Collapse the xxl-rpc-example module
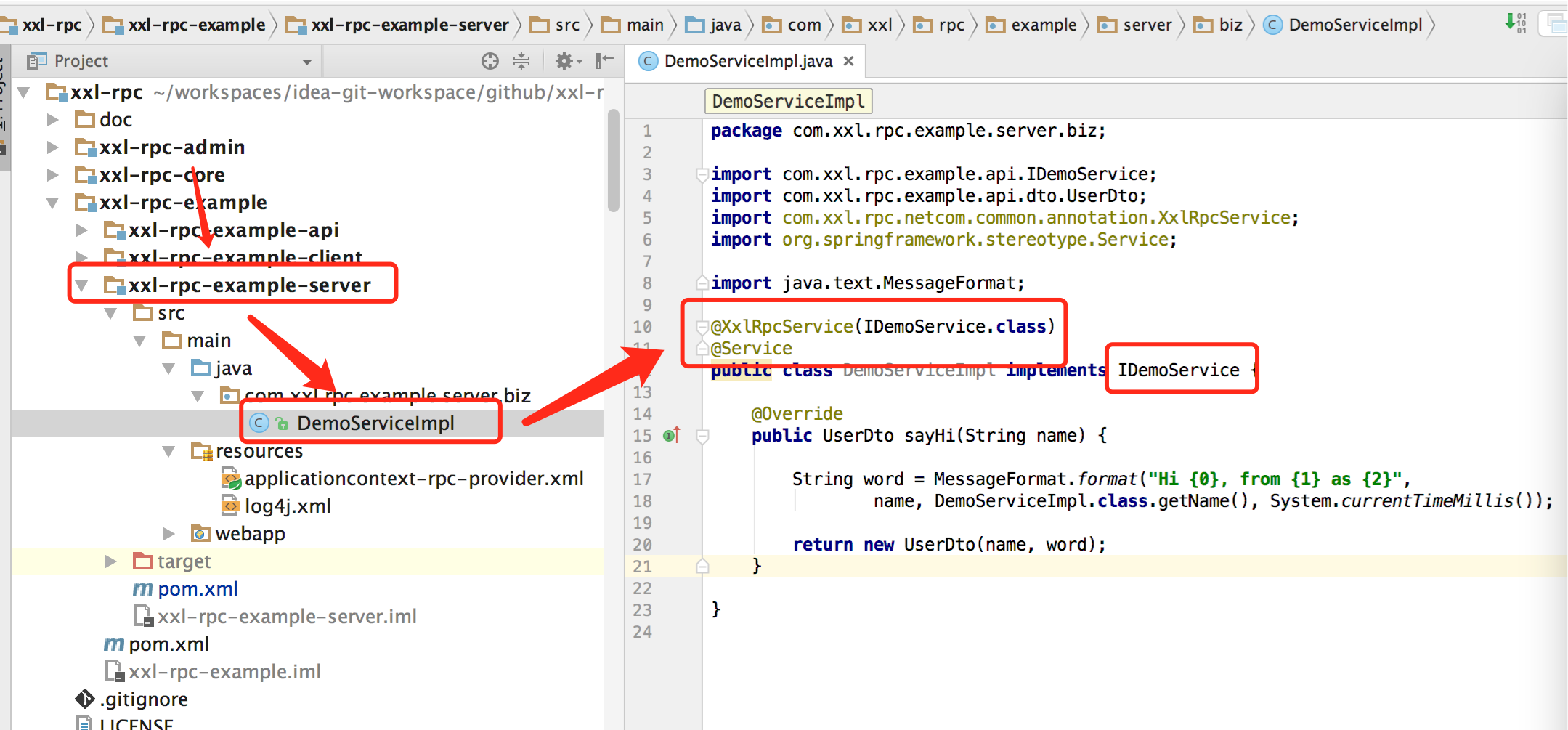This screenshot has width=1568, height=730. pos(53,203)
